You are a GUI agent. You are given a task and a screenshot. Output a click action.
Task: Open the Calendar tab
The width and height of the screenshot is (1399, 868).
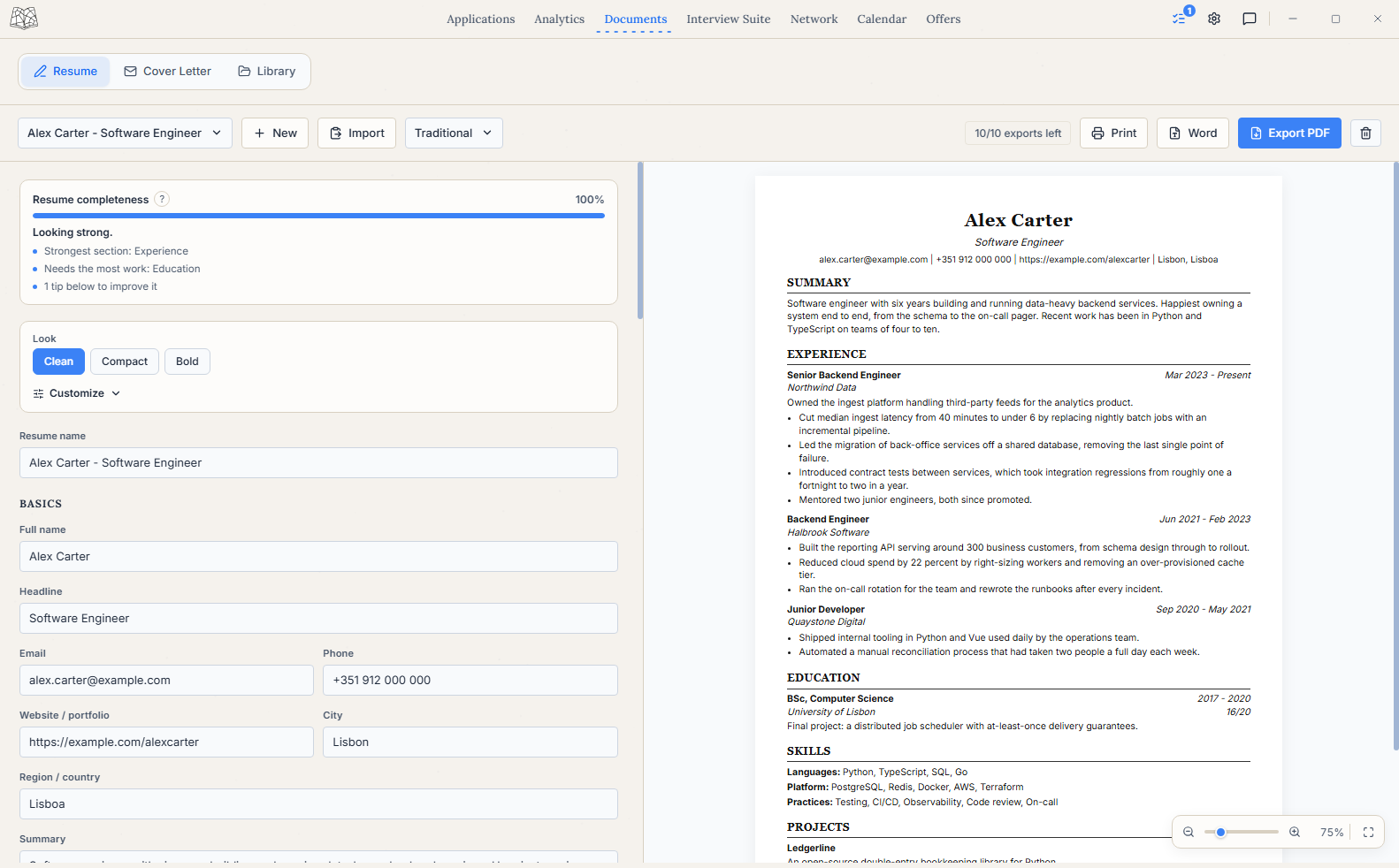[x=882, y=19]
